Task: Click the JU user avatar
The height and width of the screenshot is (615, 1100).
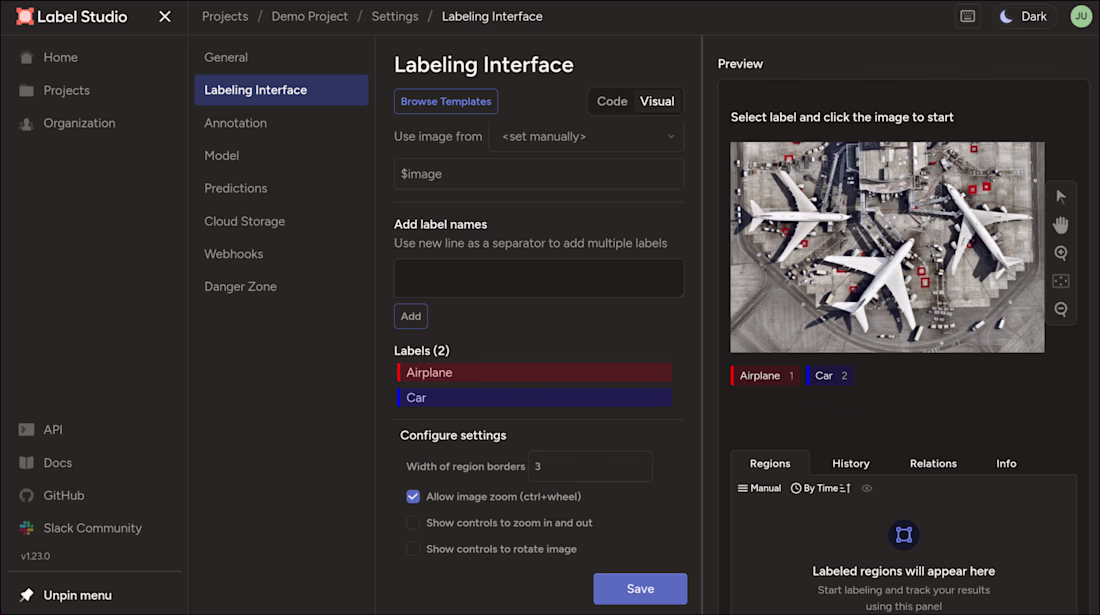Action: [x=1081, y=16]
